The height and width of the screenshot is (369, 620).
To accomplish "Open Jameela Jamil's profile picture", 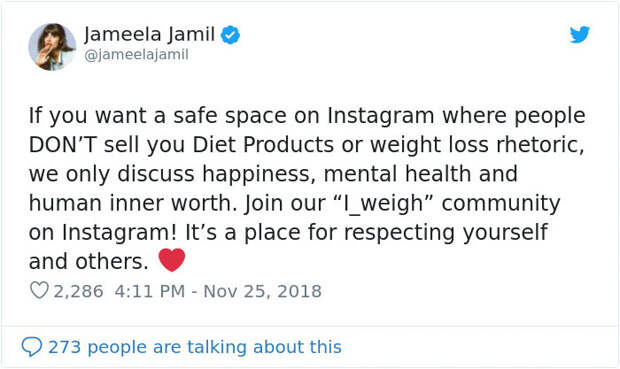I will tap(52, 47).
